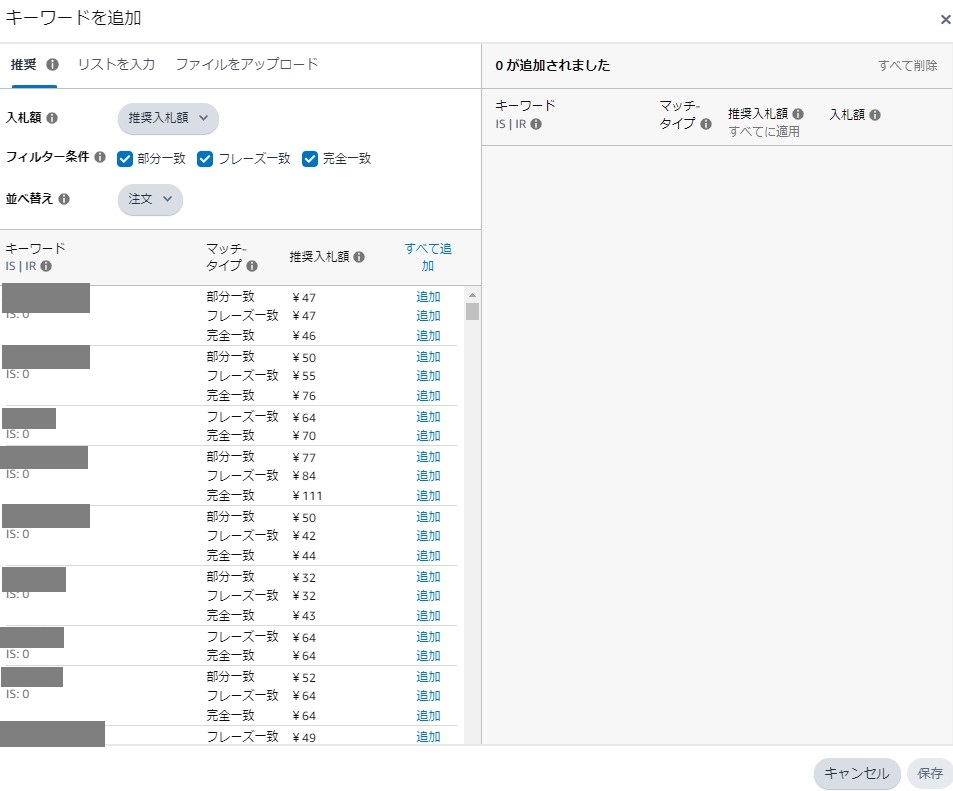Close the キーワードを追加 dialog with X
The height and width of the screenshot is (791, 953).
[945, 19]
